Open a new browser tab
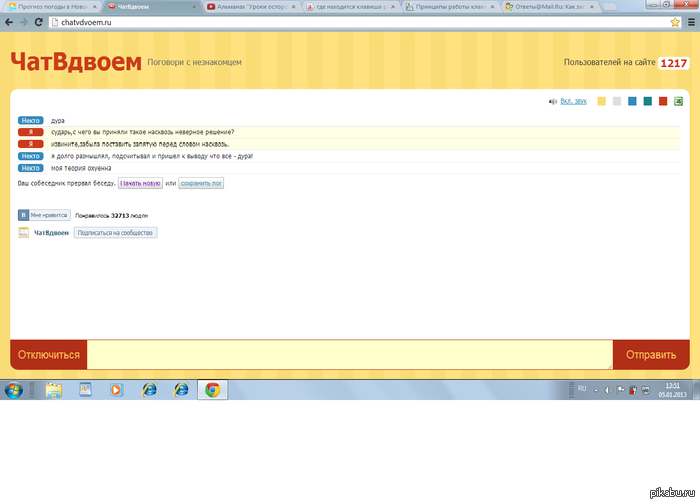The height and width of the screenshot is (504, 700). pos(610,7)
